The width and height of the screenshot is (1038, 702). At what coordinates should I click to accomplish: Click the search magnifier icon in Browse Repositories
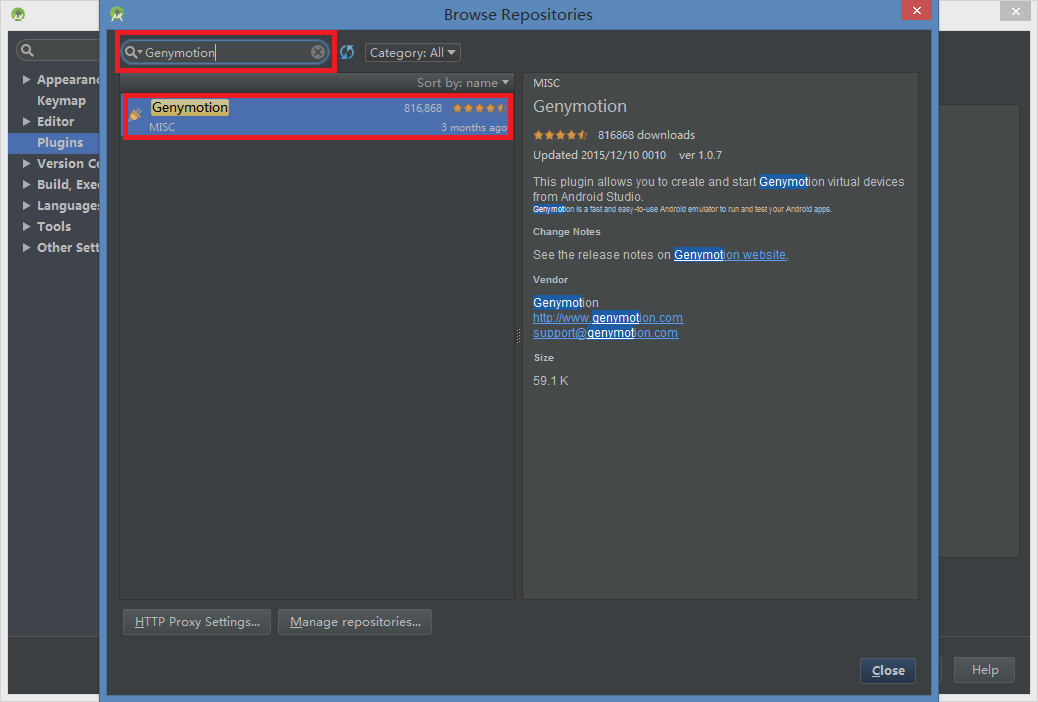pos(133,52)
